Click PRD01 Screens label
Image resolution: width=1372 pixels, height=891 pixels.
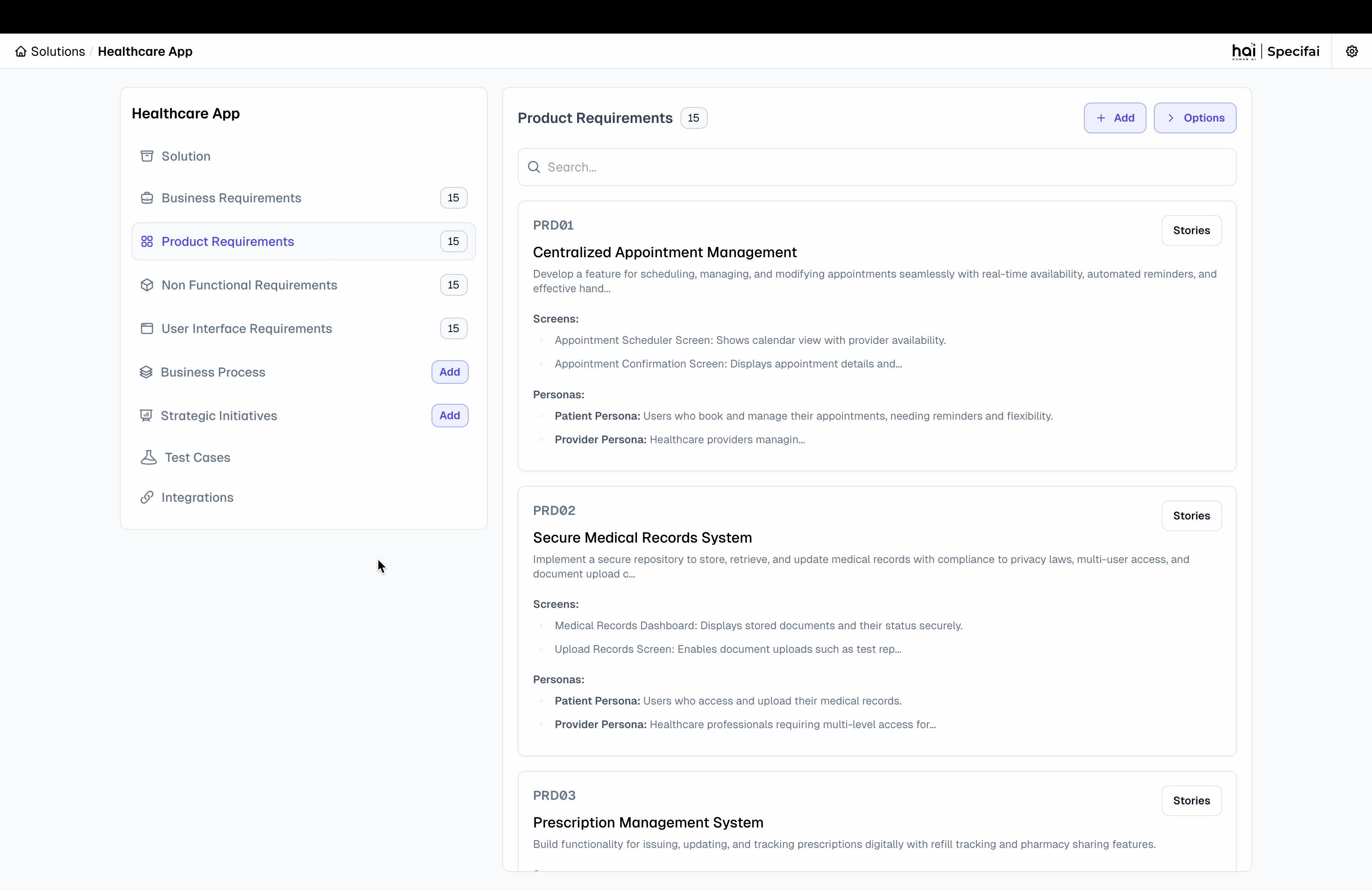click(x=556, y=319)
